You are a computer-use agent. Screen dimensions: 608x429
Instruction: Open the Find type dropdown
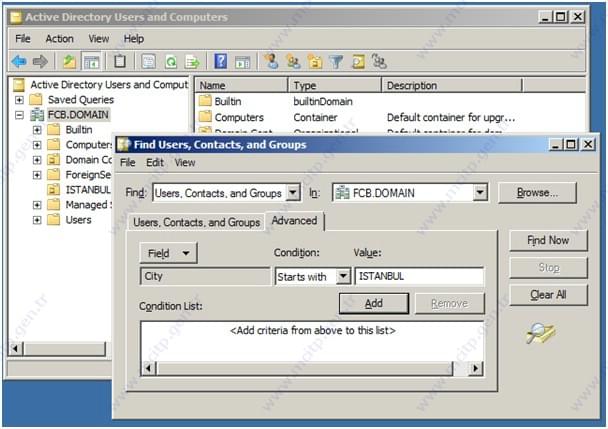tap(293, 192)
